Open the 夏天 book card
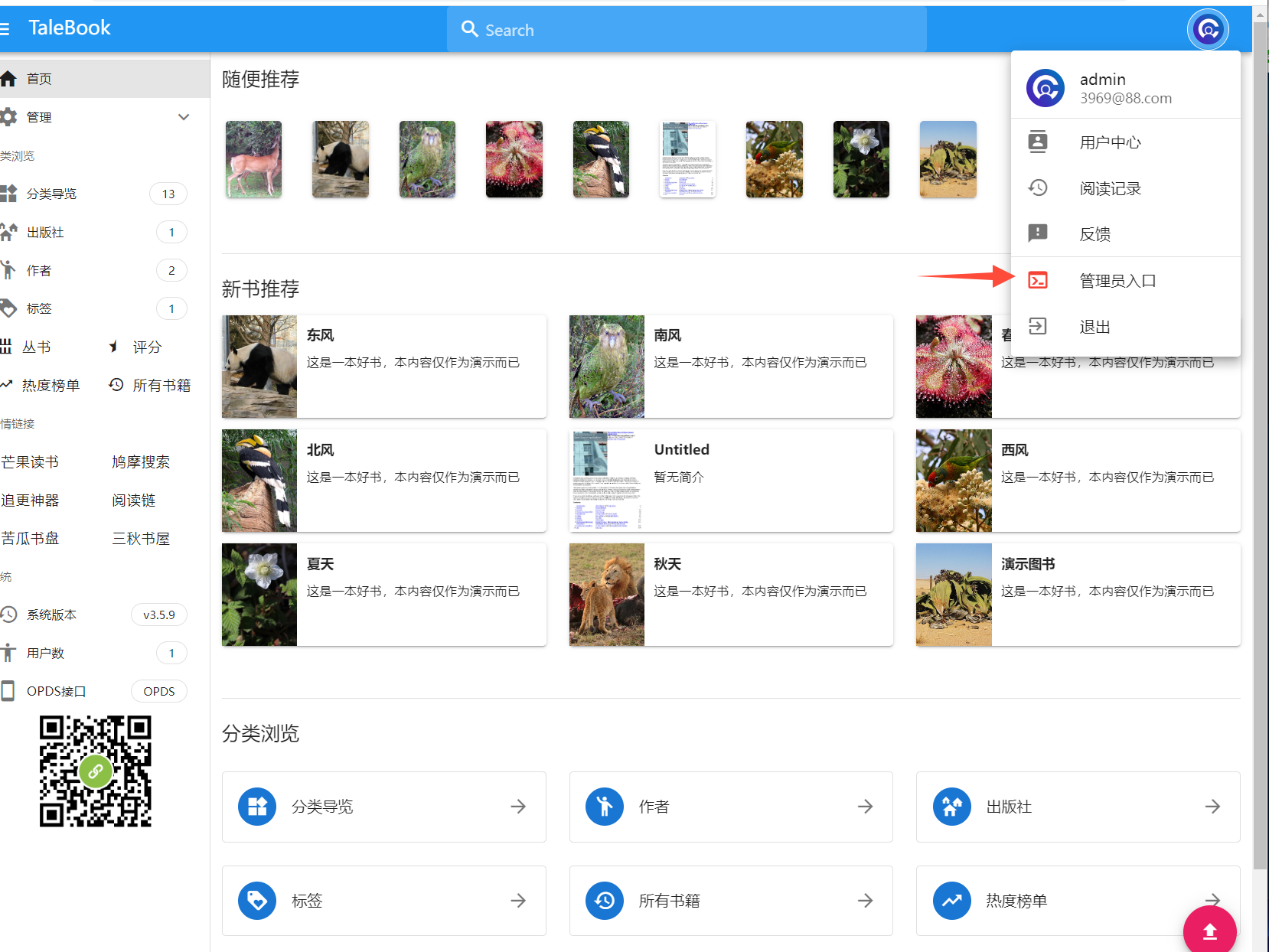Image resolution: width=1269 pixels, height=952 pixels. (x=384, y=595)
